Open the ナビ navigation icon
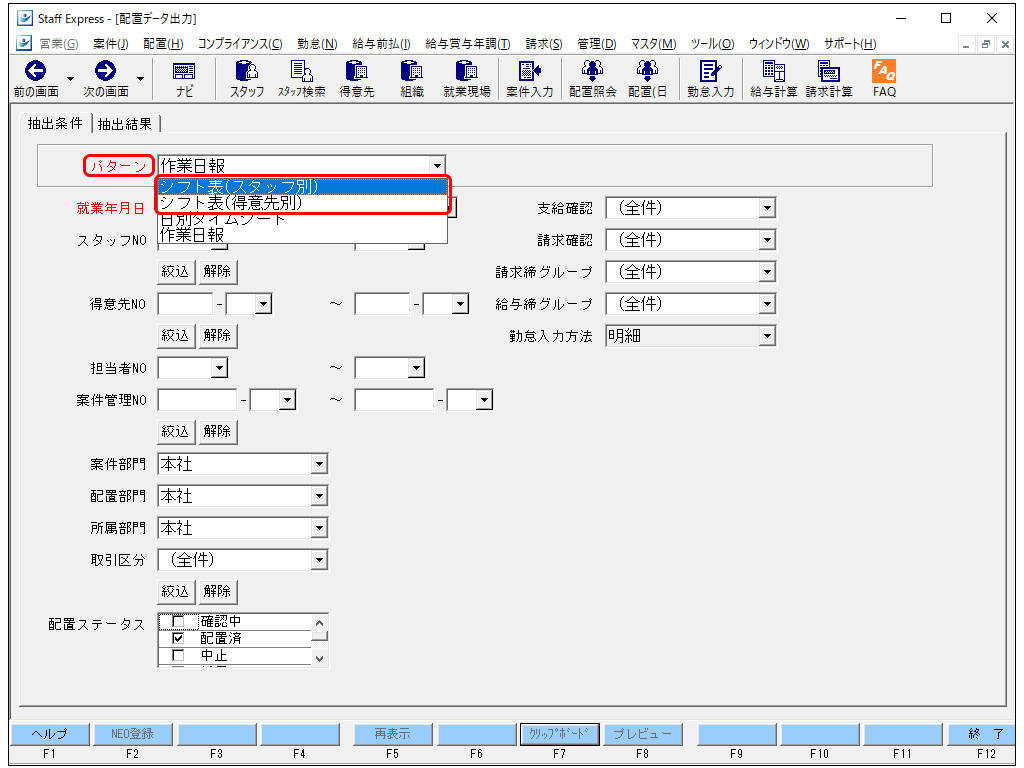This screenshot has width=1024, height=768. tap(184, 71)
